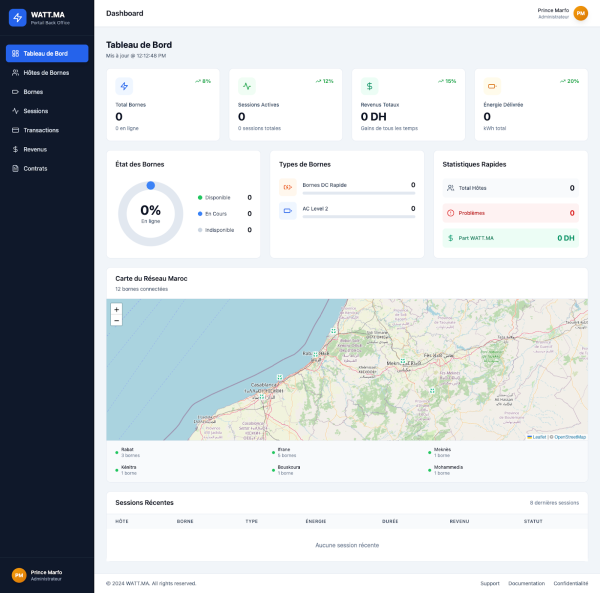This screenshot has width=600, height=593.
Task: Click the Problèmes alert icon
Action: [450, 213]
